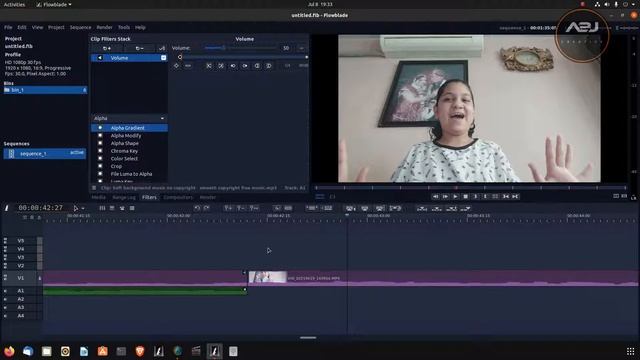This screenshot has width=640, height=360.
Task: Go to previous keyframe in Volume editor
Action: click(209, 66)
